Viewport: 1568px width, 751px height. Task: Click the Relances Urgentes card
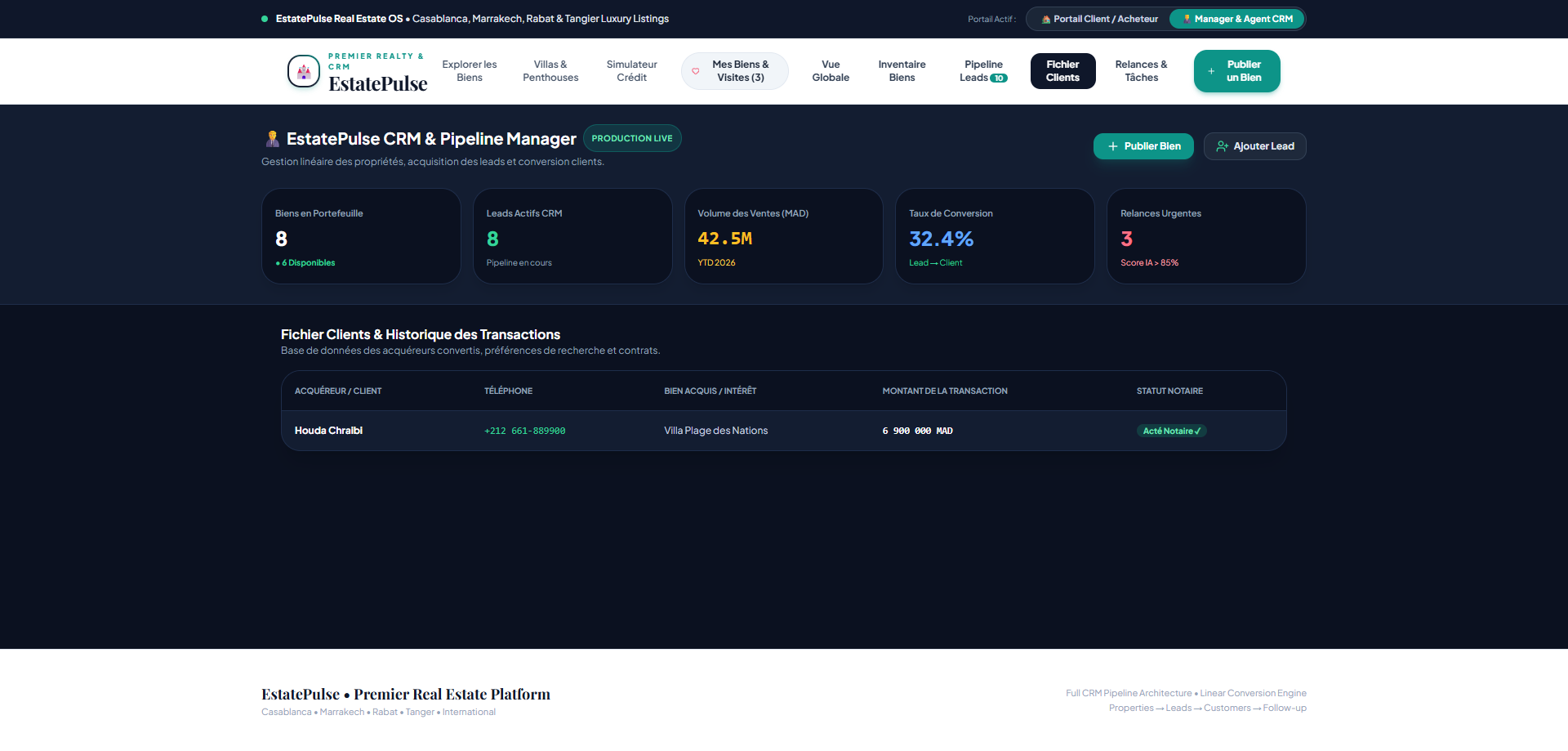pos(1206,236)
